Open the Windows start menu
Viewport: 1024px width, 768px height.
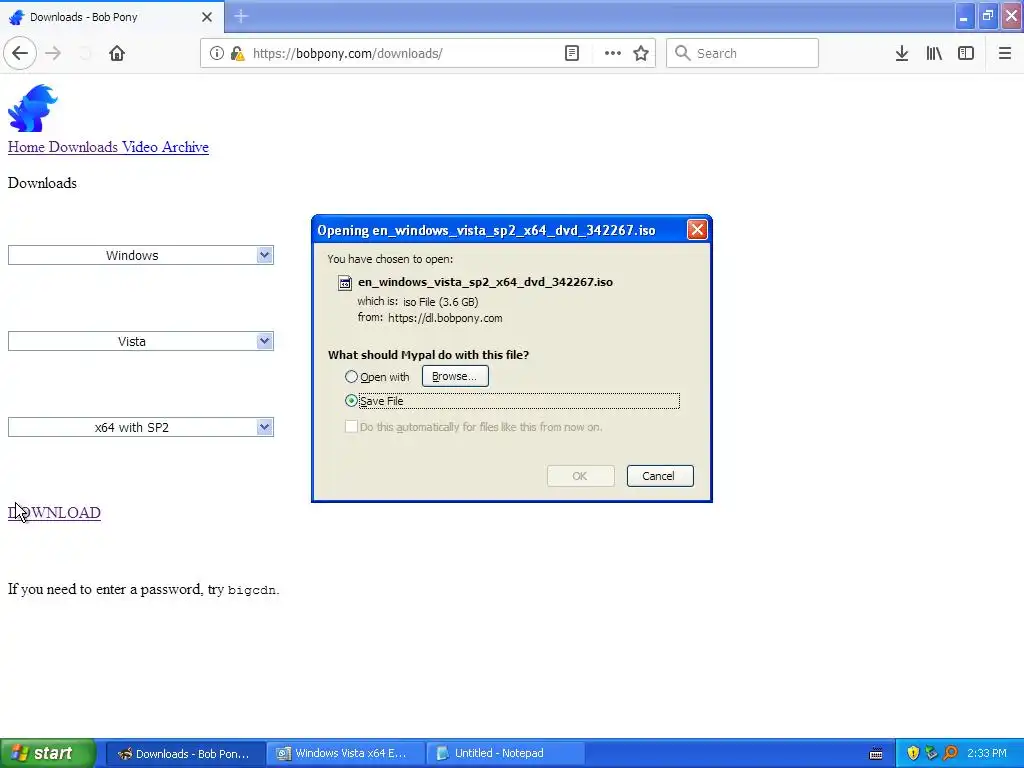pos(47,754)
